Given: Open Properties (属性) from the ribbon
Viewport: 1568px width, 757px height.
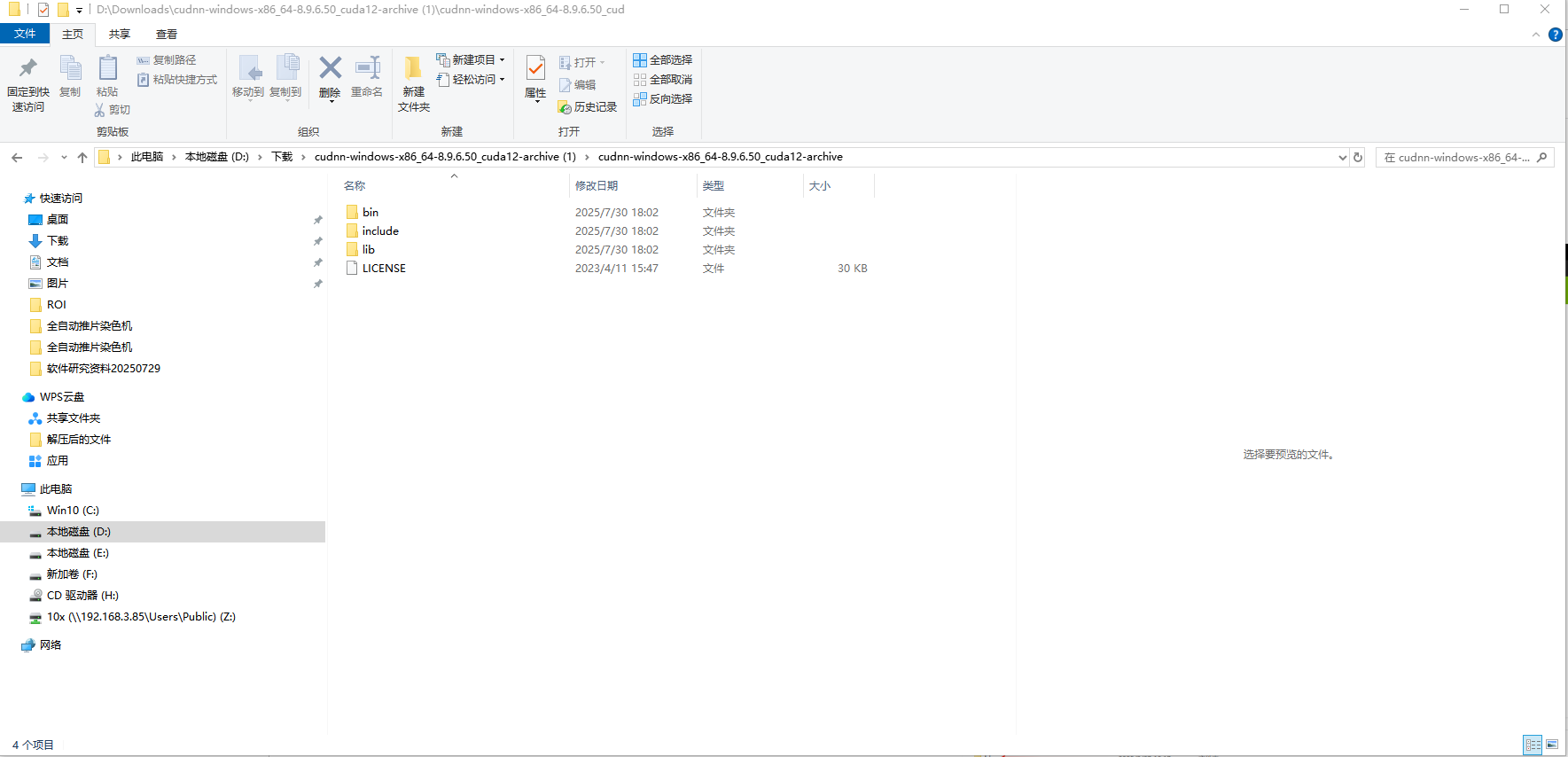Looking at the screenshot, I should [535, 69].
